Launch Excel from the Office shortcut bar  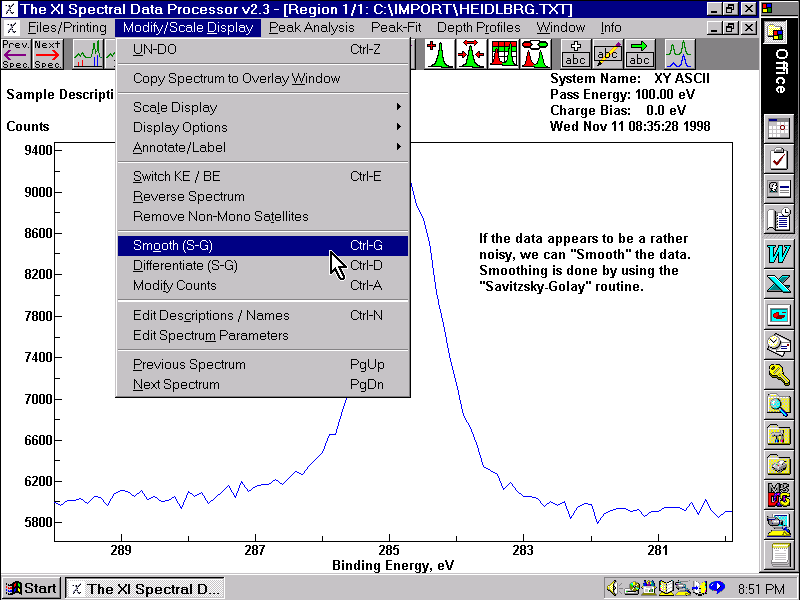(x=778, y=284)
